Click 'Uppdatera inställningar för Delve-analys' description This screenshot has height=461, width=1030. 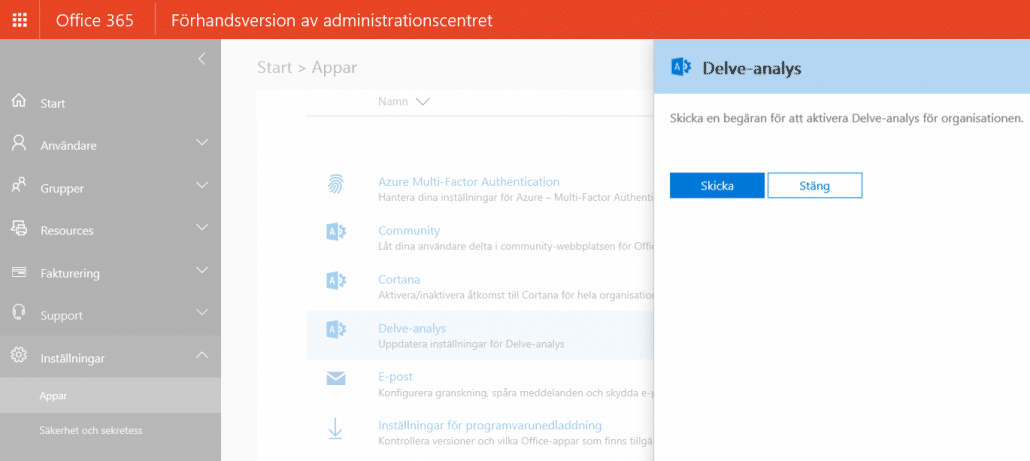point(471,344)
